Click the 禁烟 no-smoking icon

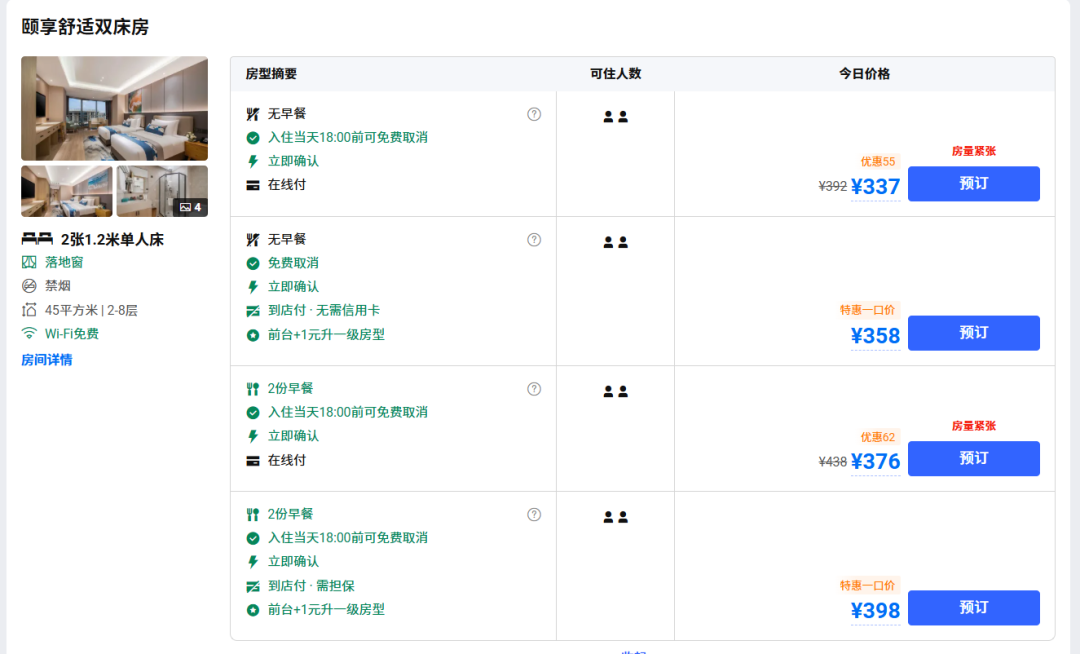coord(29,286)
